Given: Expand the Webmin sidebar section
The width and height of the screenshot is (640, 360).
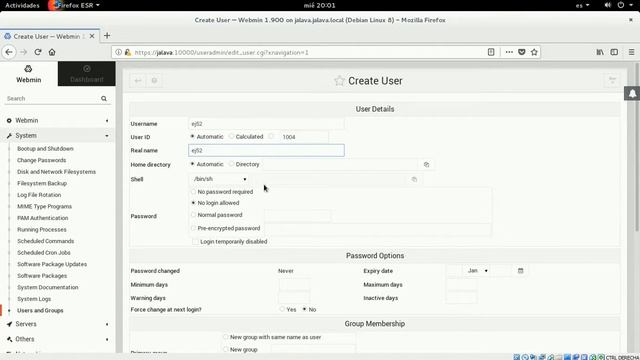Looking at the screenshot, I should (x=57, y=120).
